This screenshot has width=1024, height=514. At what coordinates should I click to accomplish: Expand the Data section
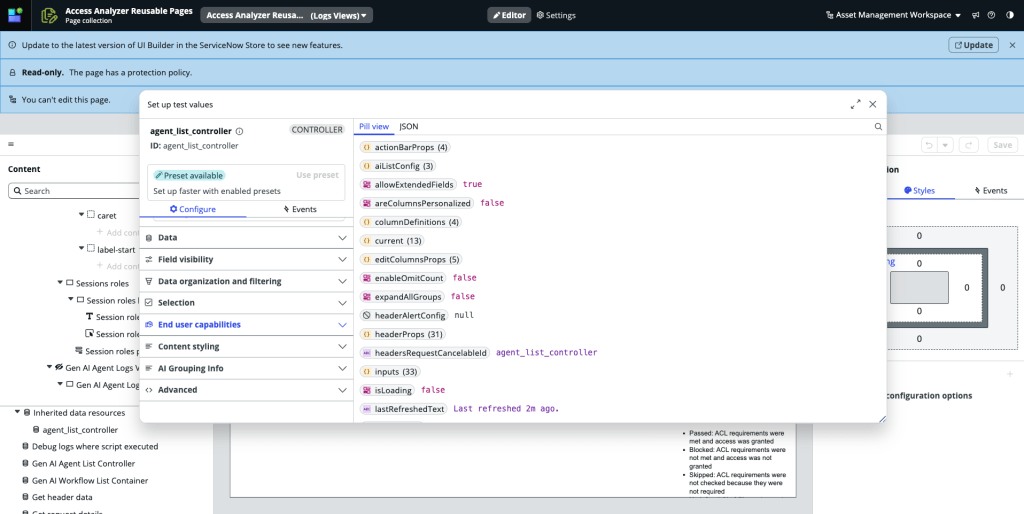pyautogui.click(x=246, y=238)
